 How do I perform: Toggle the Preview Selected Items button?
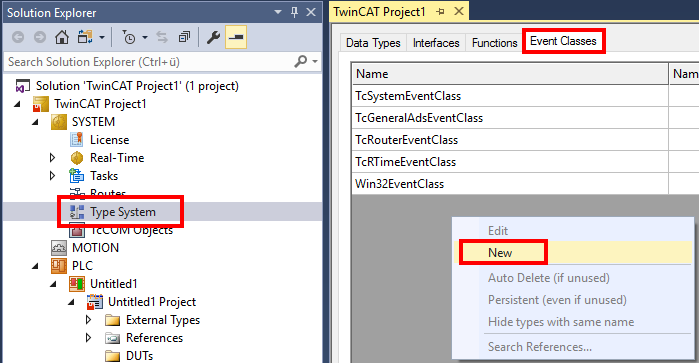236,37
